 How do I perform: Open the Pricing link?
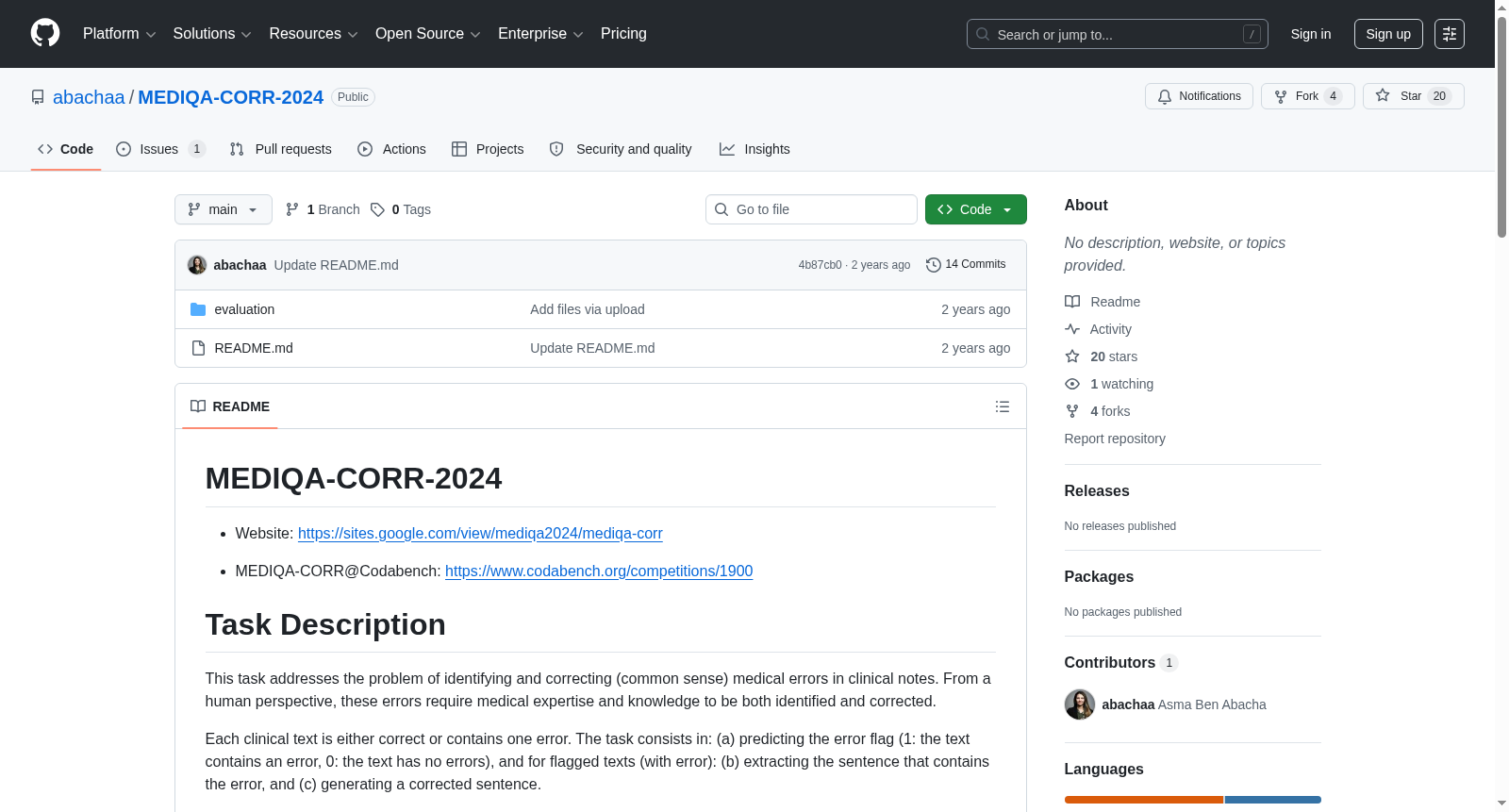(x=623, y=34)
